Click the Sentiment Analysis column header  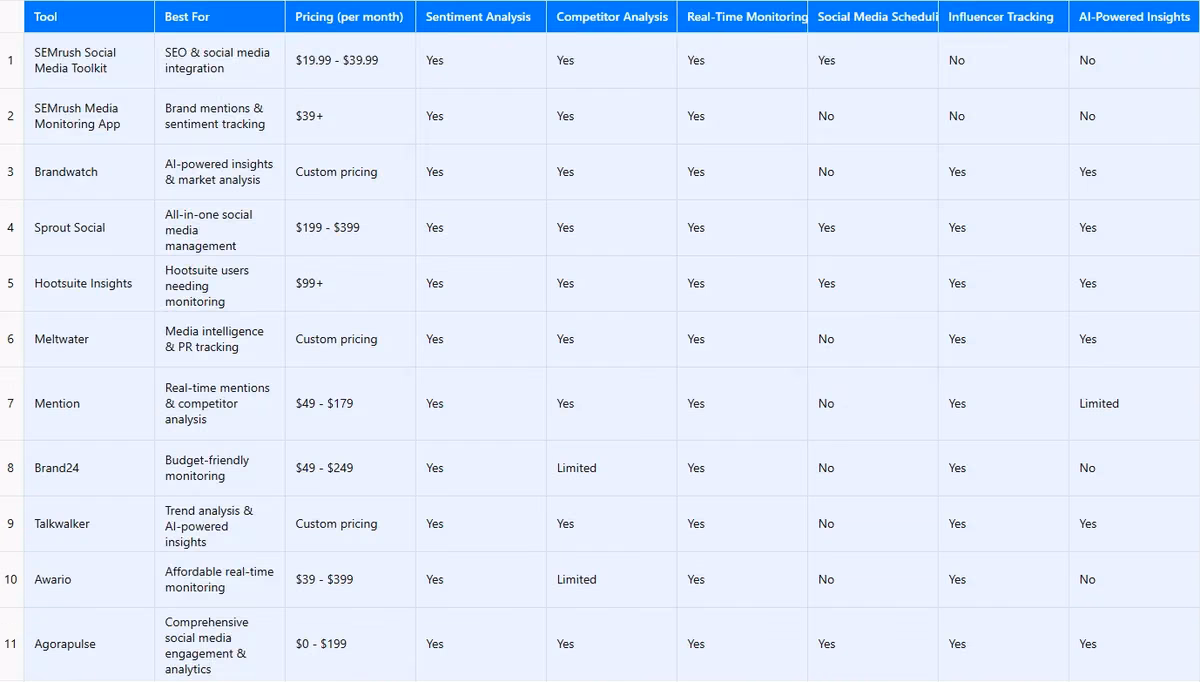click(481, 17)
